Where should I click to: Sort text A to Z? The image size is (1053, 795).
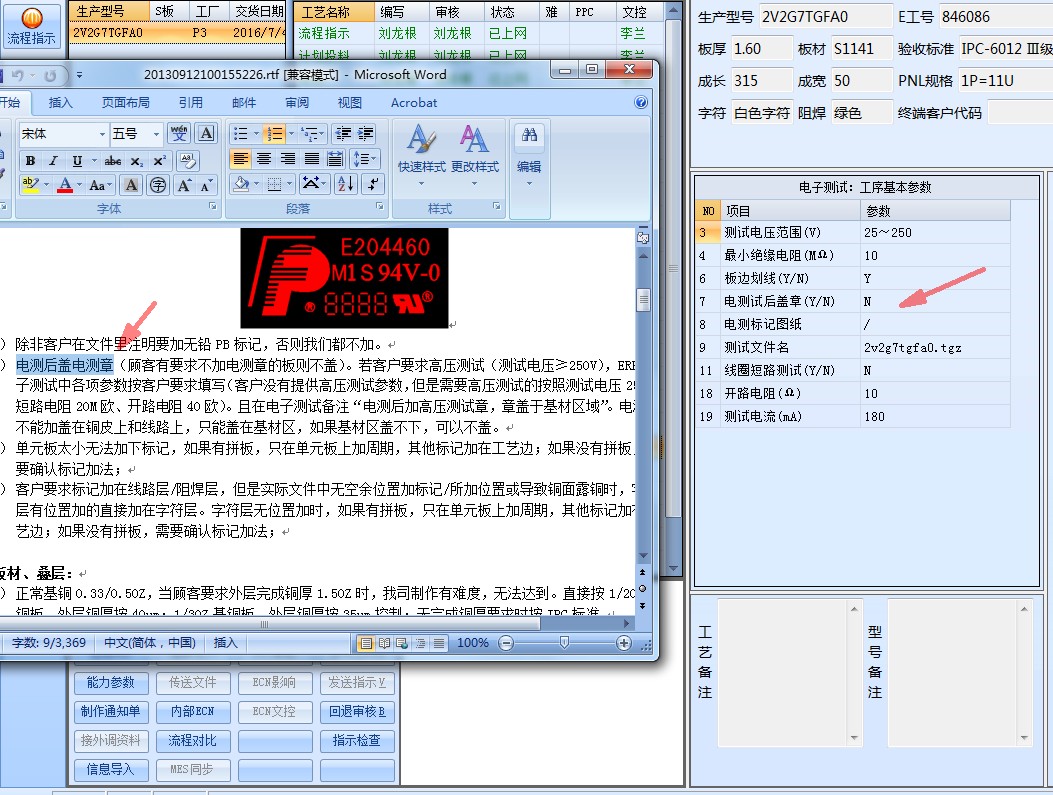[346, 183]
